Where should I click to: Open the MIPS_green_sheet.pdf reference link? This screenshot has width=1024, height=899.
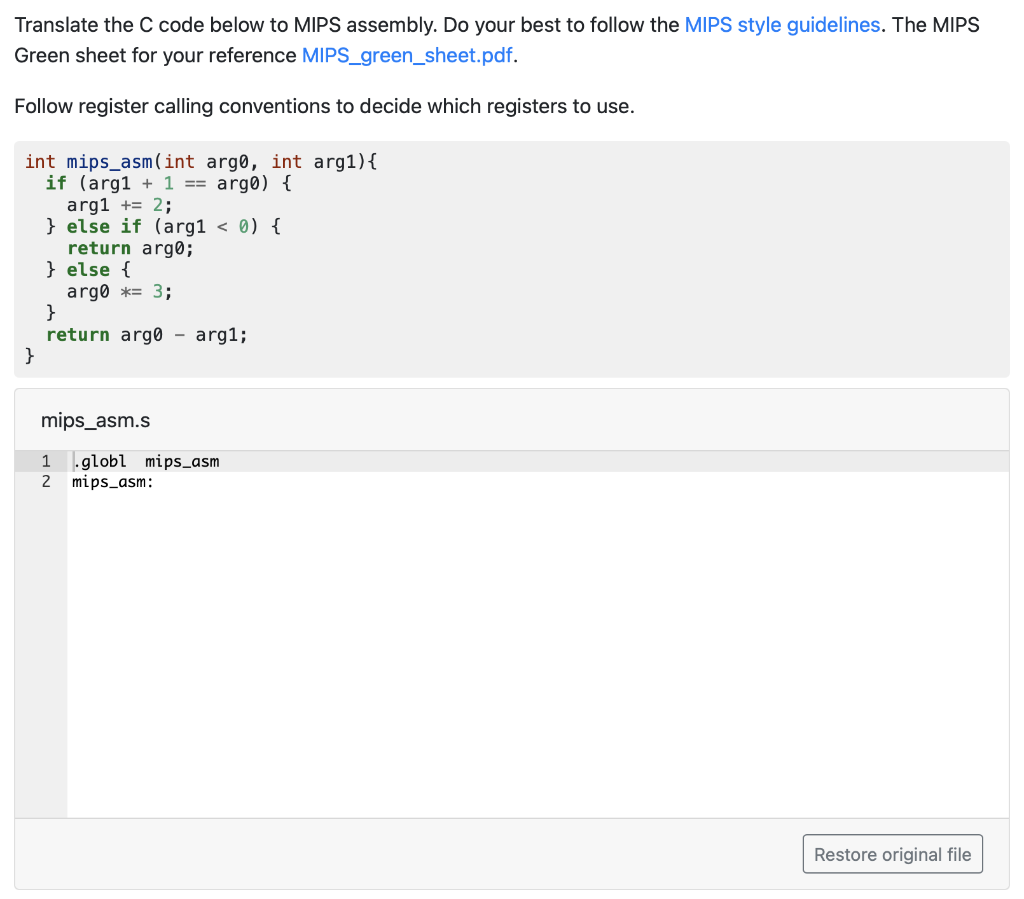coord(407,55)
